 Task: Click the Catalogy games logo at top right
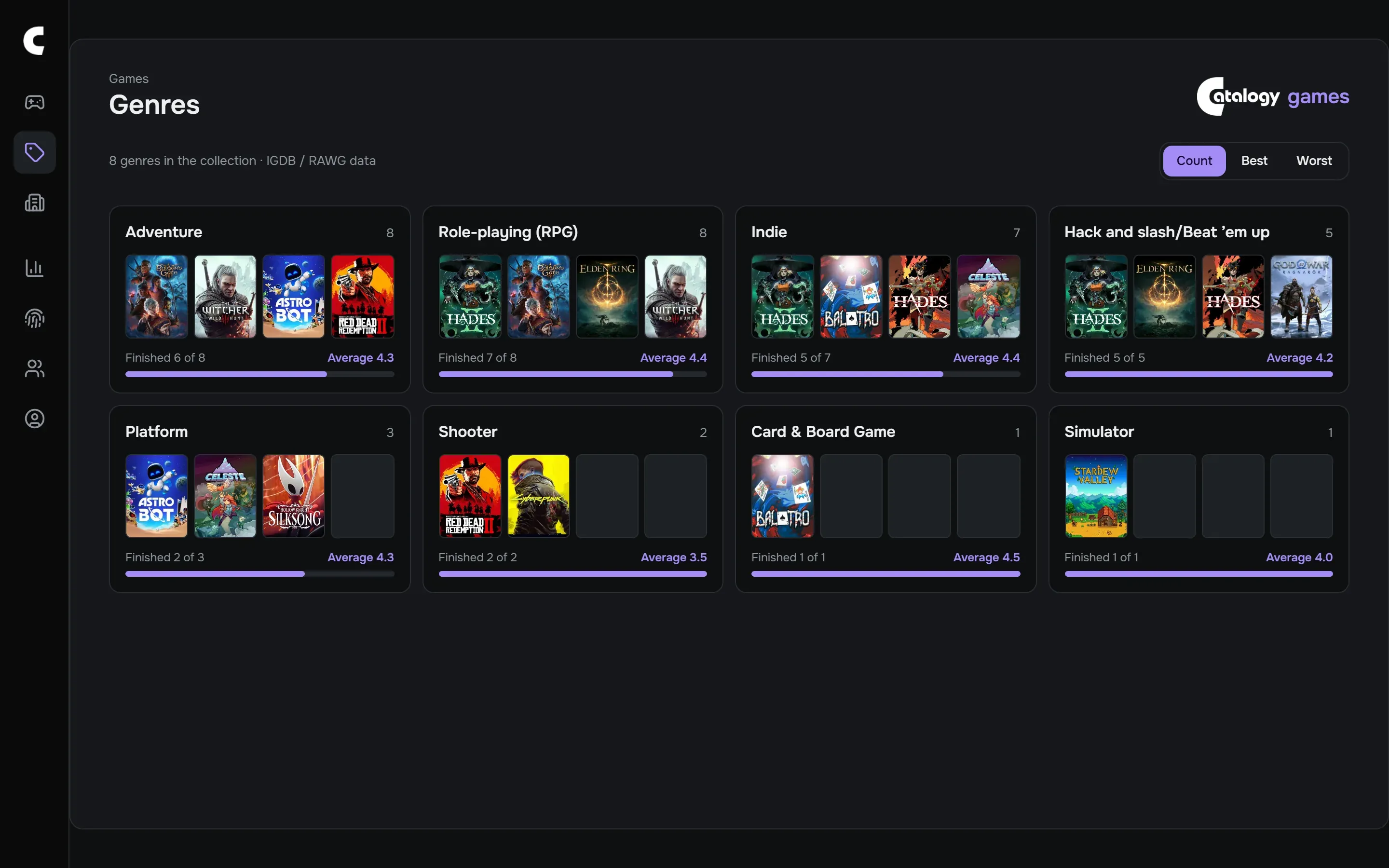[1272, 96]
